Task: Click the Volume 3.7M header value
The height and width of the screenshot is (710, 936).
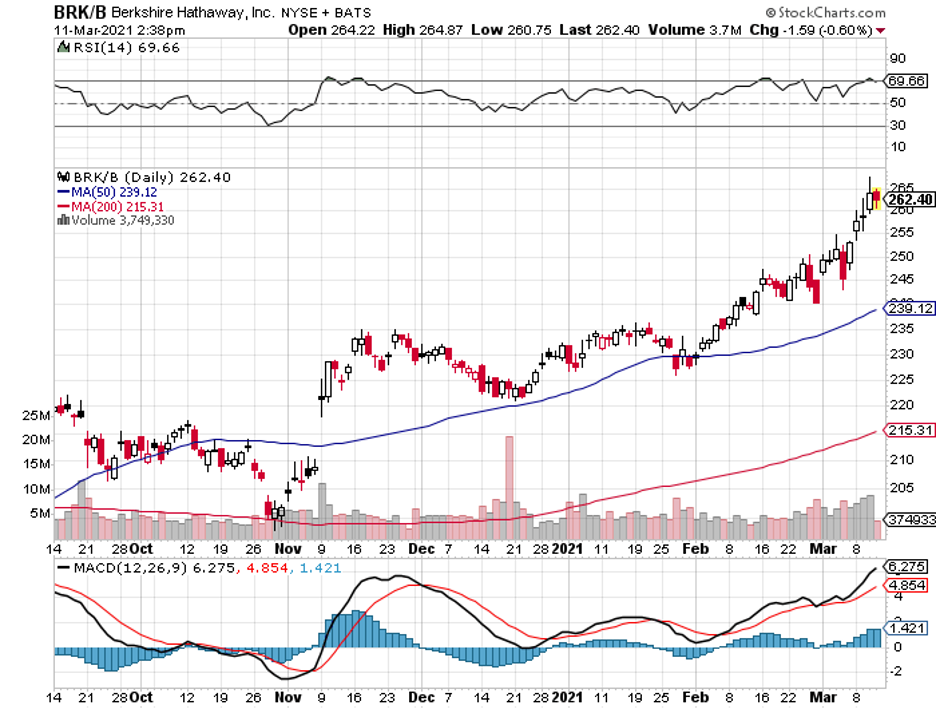Action: (695, 30)
